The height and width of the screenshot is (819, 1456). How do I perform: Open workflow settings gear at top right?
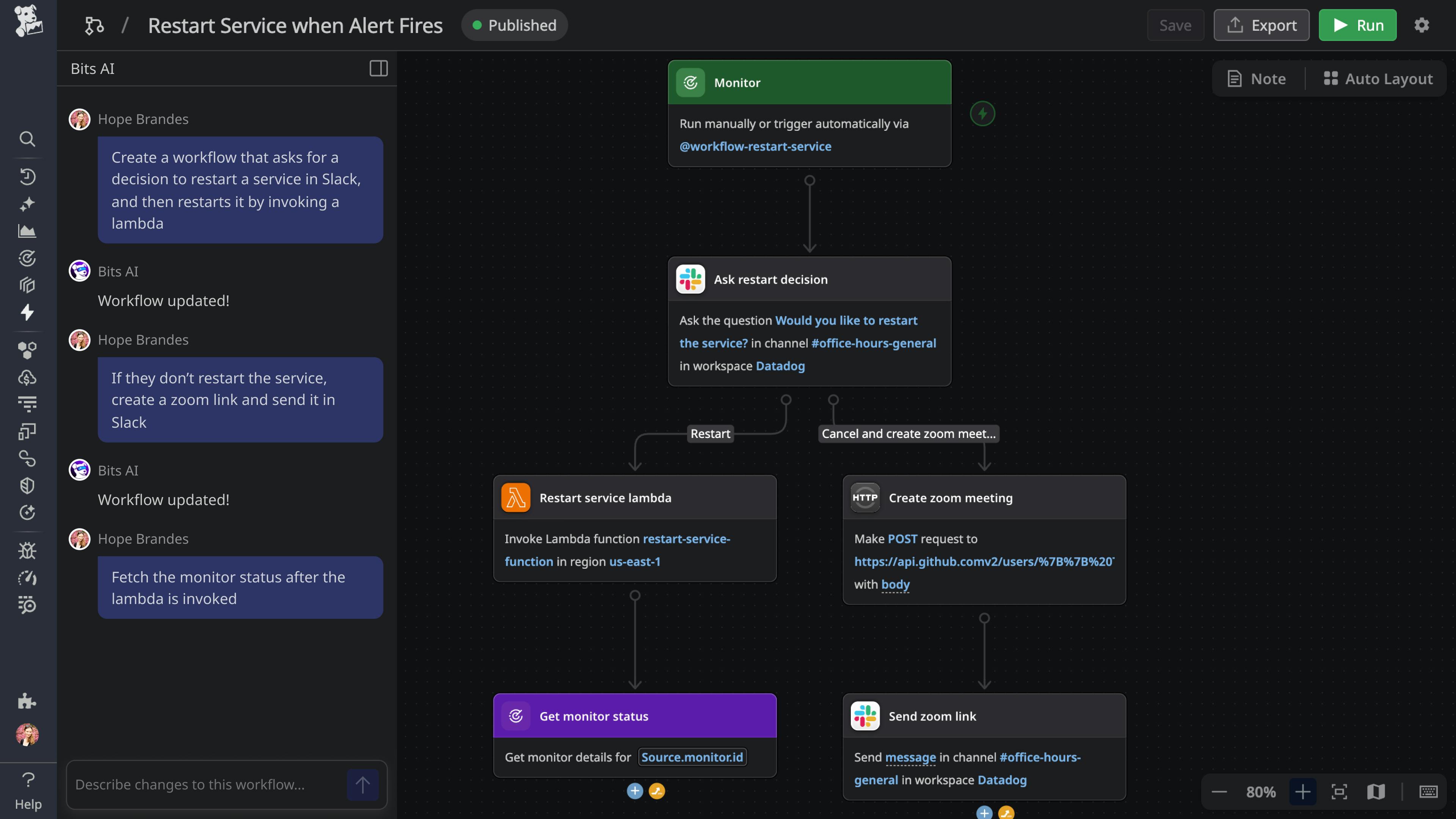click(1421, 25)
